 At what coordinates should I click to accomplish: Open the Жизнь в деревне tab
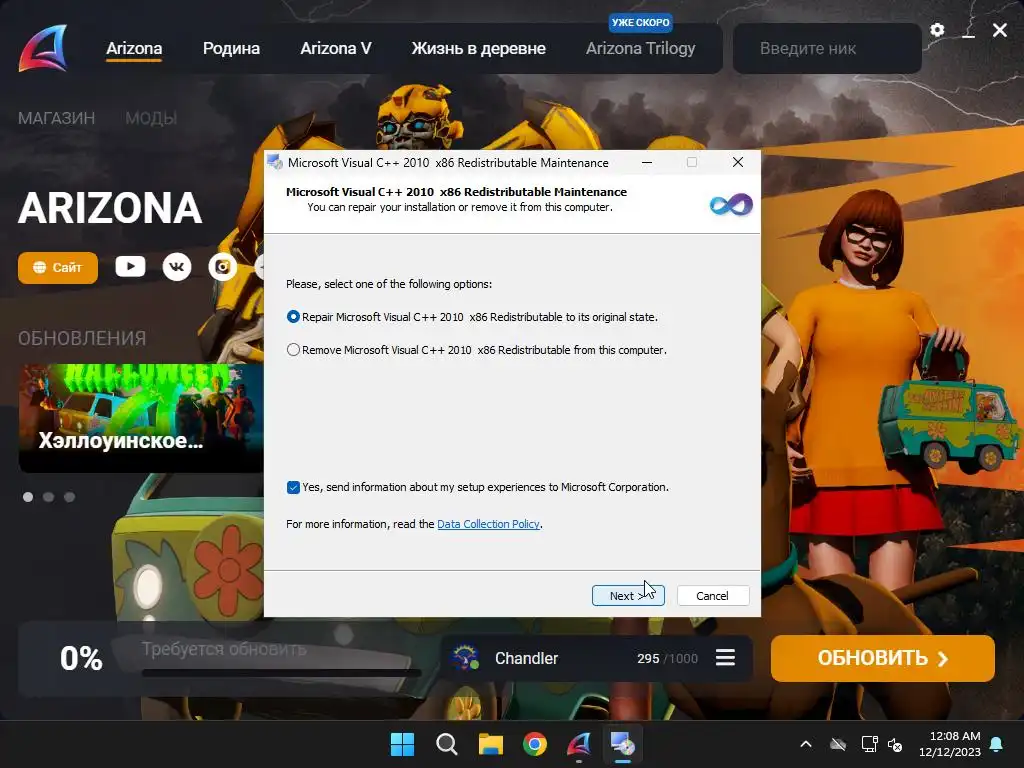(478, 48)
